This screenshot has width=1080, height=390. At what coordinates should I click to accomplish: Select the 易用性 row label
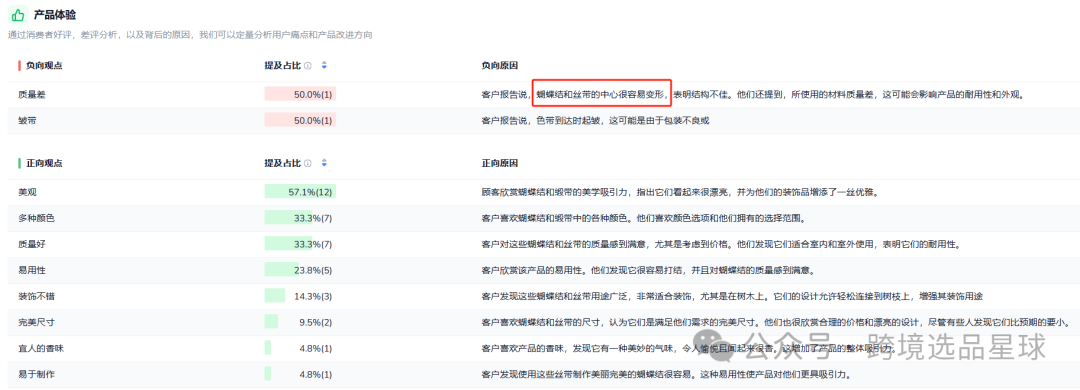32,271
